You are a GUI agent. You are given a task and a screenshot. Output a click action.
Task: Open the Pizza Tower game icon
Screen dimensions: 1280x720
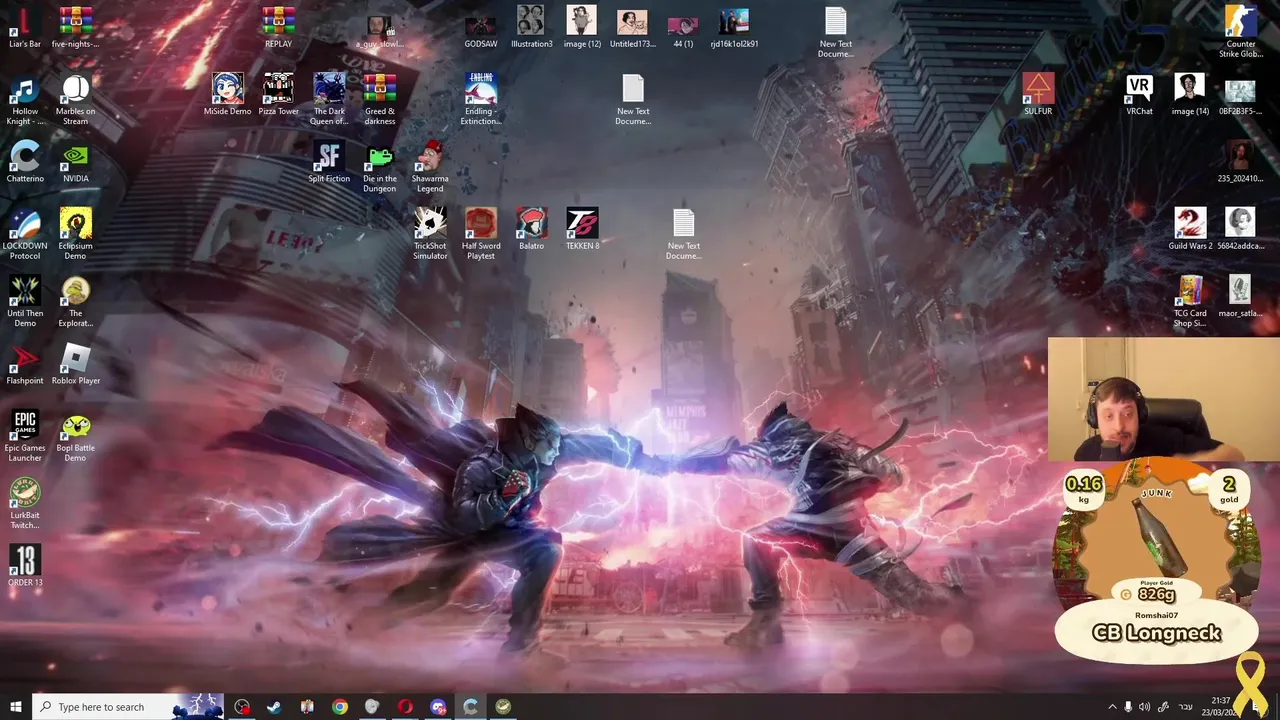click(x=278, y=95)
